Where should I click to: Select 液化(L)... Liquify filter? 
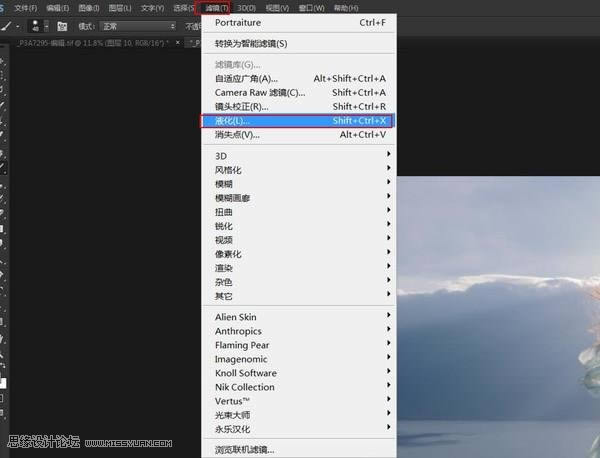point(298,121)
